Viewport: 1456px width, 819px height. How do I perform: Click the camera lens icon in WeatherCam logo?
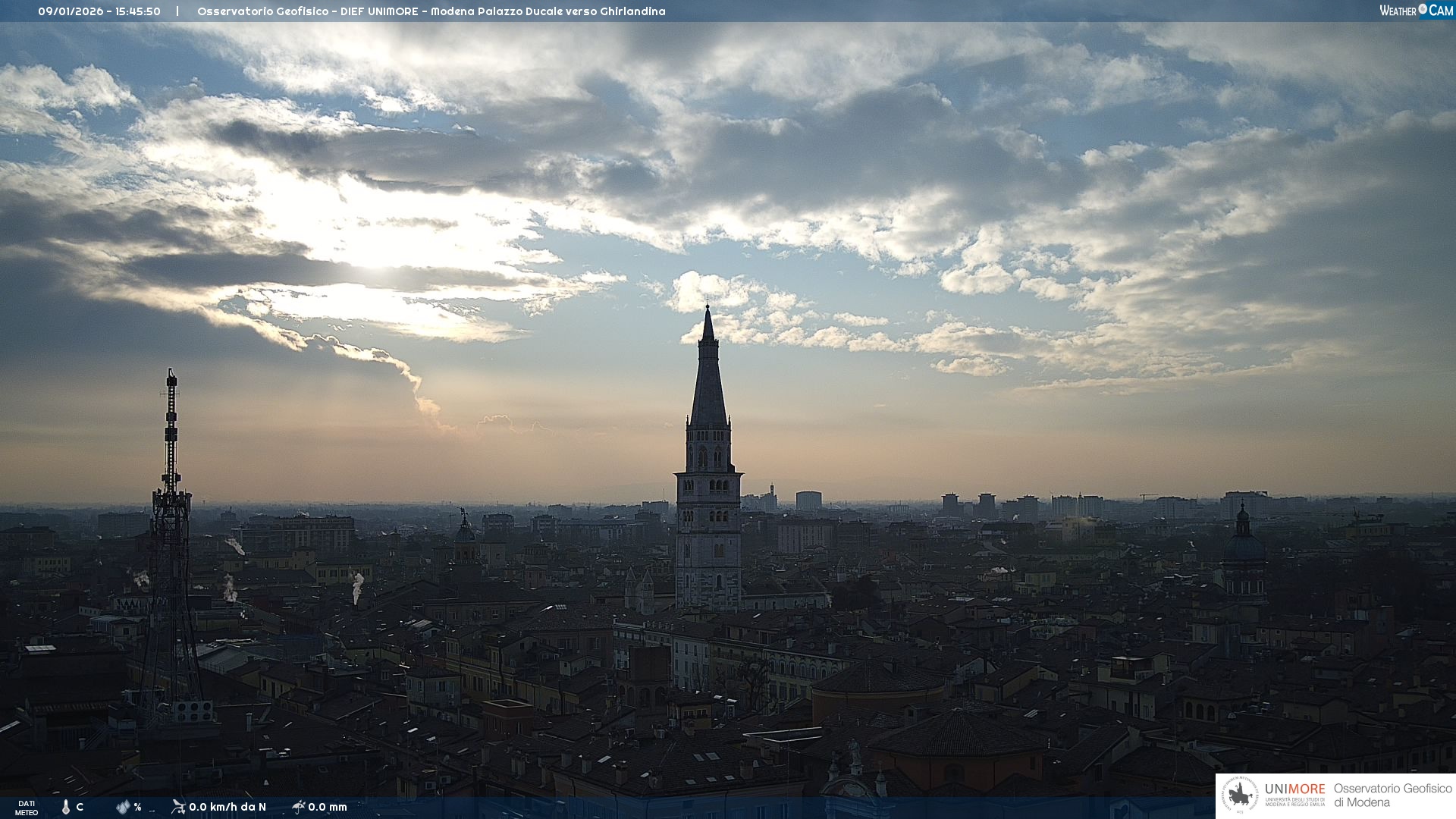tap(1423, 9)
